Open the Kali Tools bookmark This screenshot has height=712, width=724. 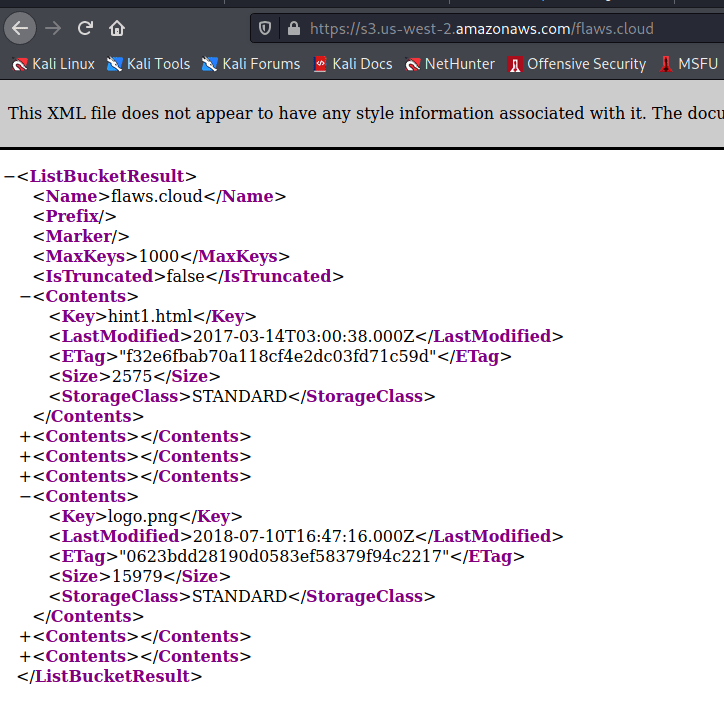point(148,64)
